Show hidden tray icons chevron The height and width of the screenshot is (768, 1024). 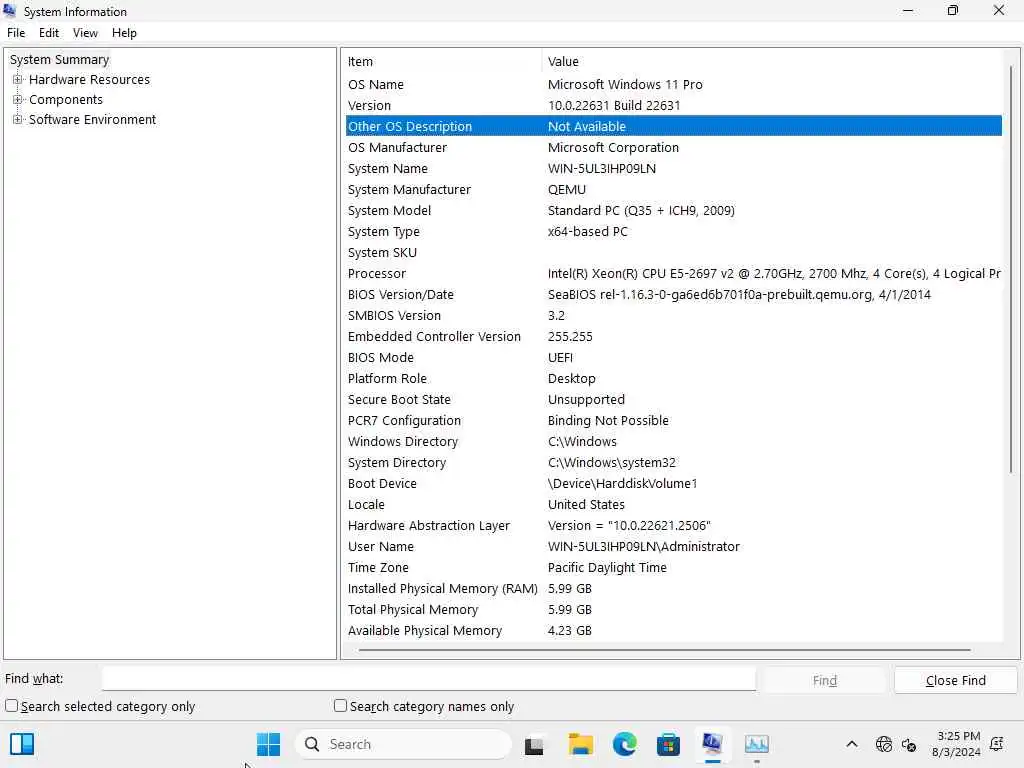852,744
